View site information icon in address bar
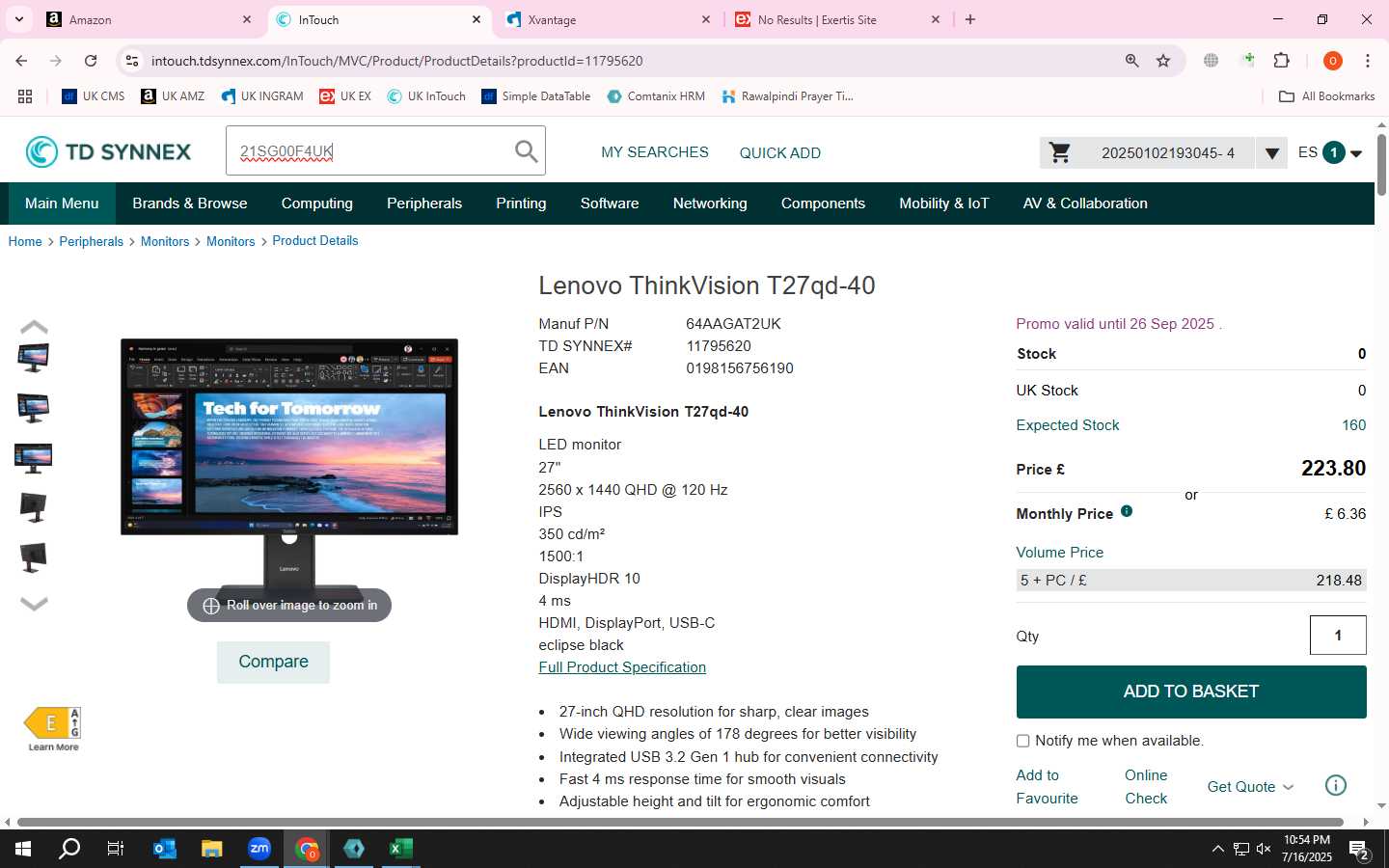This screenshot has width=1389, height=868. [x=132, y=61]
